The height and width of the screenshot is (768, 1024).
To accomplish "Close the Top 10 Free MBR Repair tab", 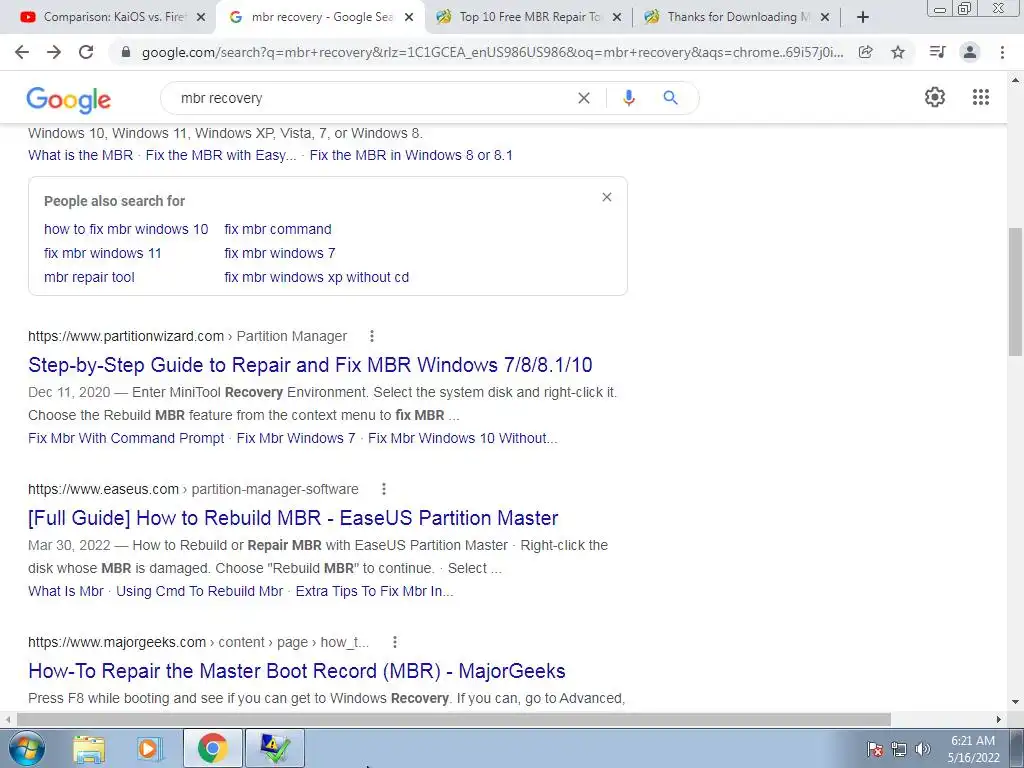I will click(x=616, y=18).
